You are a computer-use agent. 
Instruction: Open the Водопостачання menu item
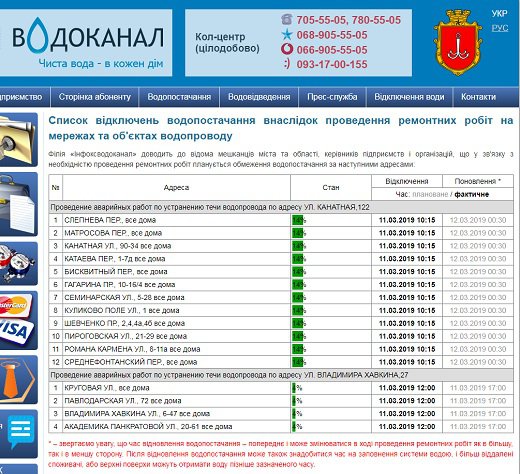(179, 97)
